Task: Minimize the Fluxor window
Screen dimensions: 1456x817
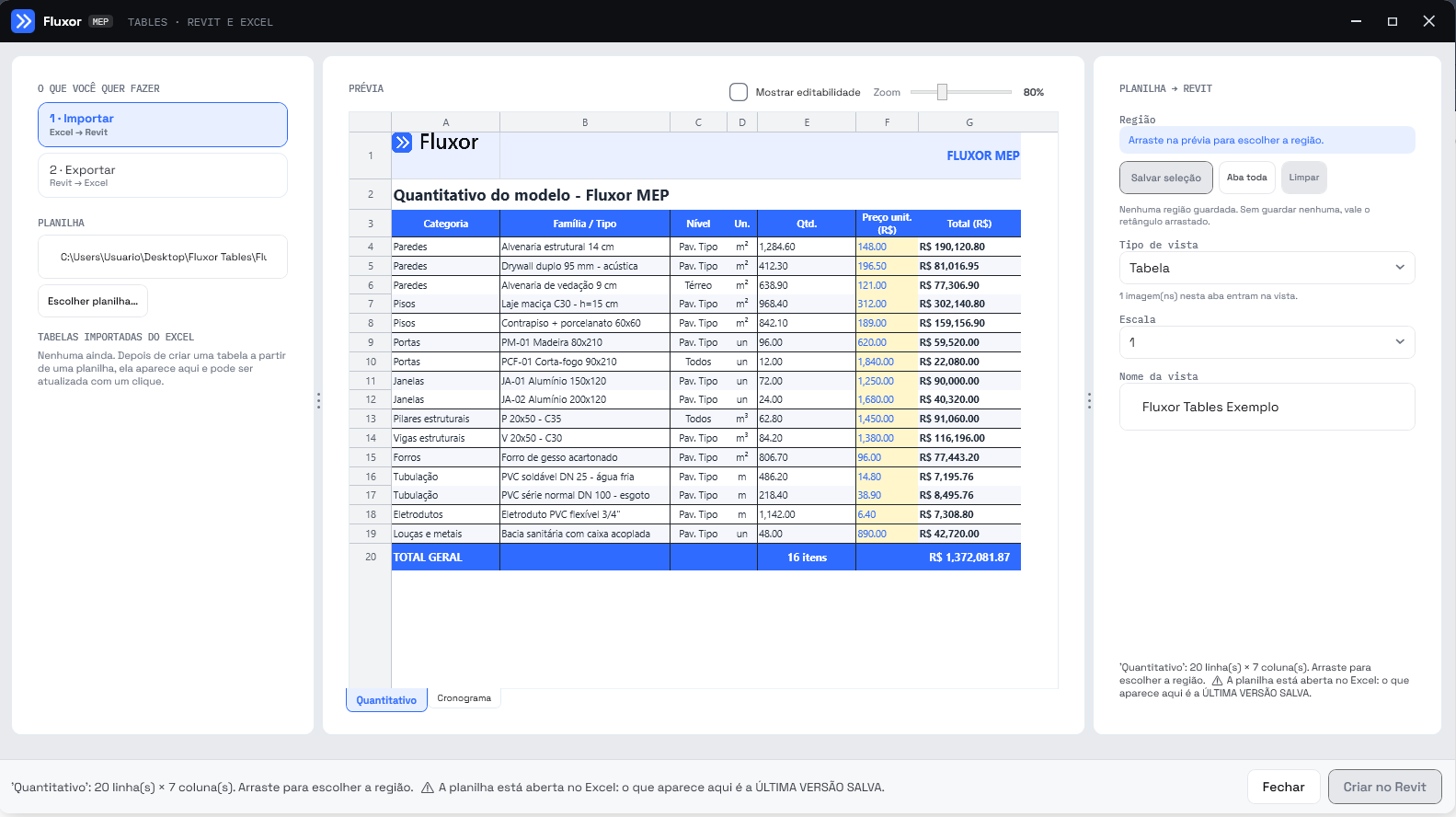Action: point(1356,21)
